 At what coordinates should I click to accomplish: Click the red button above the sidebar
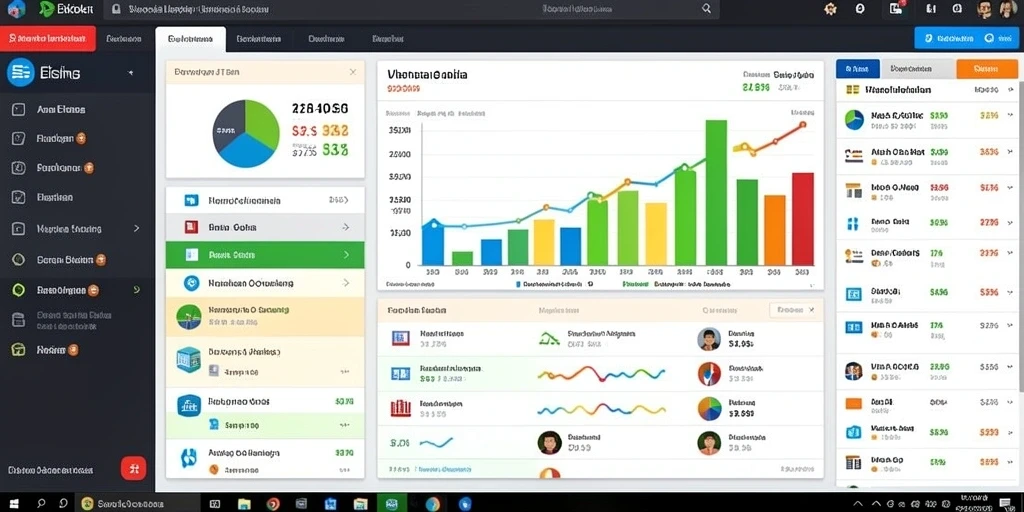(48, 39)
